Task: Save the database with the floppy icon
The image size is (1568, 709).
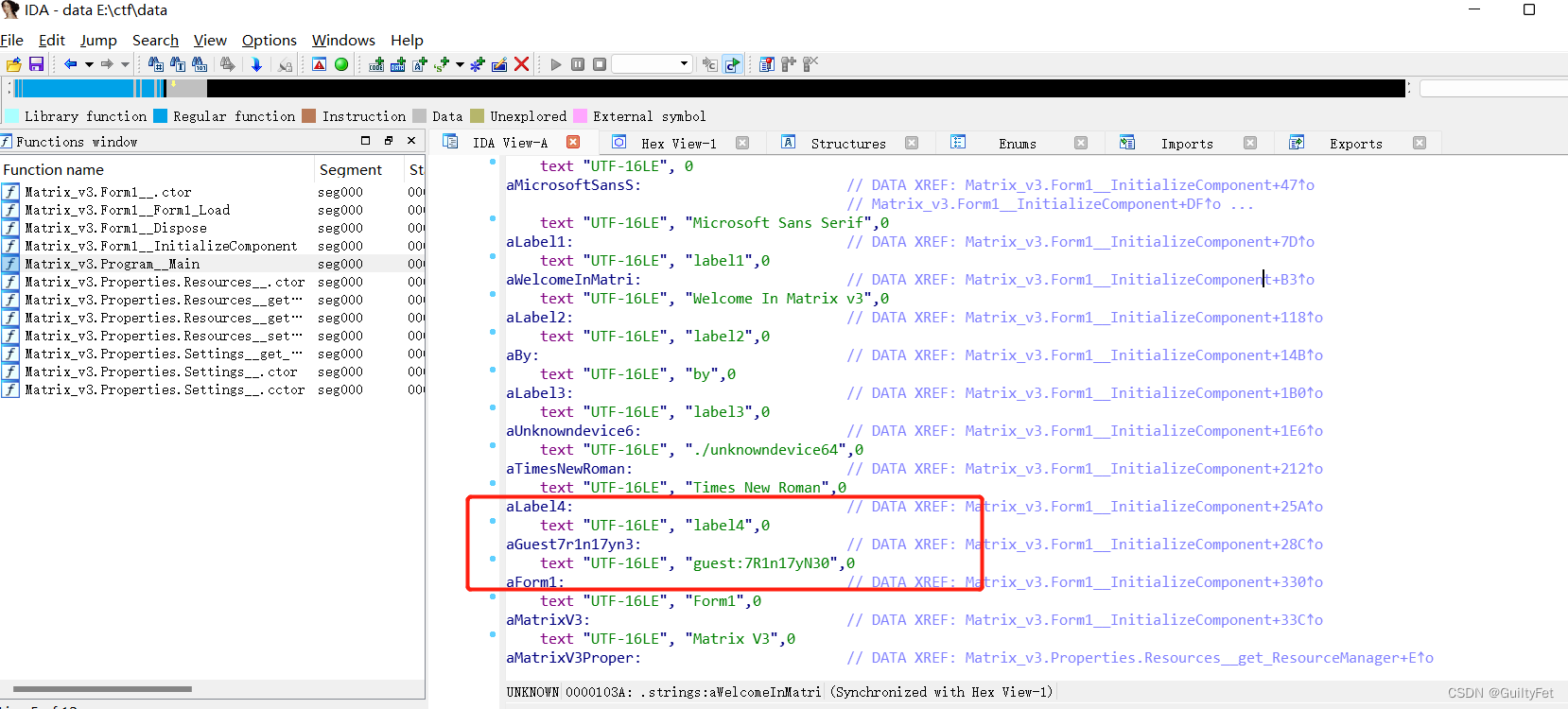Action: point(36,64)
